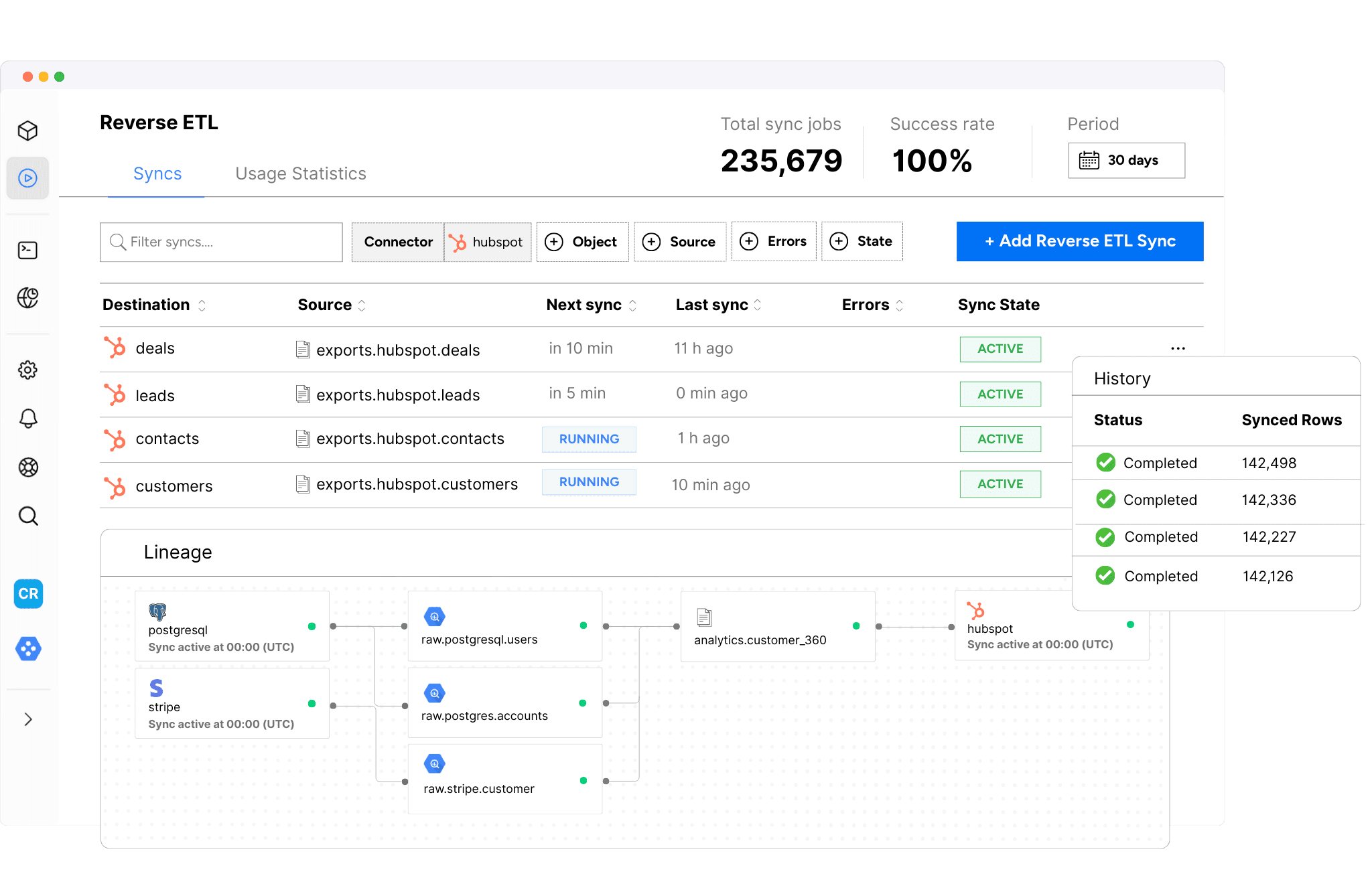1372x886 pixels.
Task: Expand the sidebar with chevron arrow
Action: (x=27, y=719)
